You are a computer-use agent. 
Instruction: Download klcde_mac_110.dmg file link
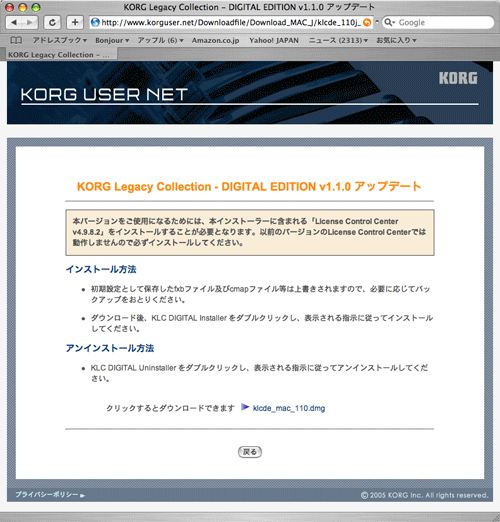click(x=289, y=408)
